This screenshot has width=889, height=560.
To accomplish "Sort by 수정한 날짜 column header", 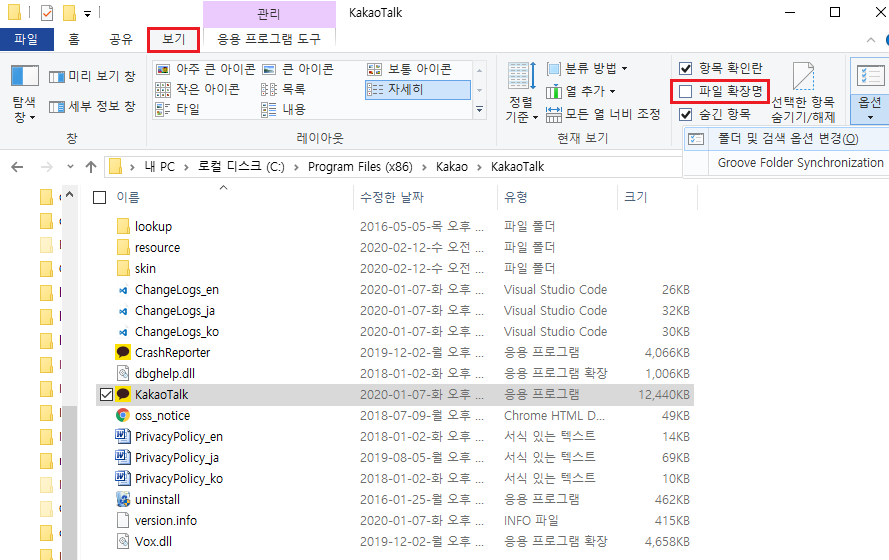I will 392,197.
